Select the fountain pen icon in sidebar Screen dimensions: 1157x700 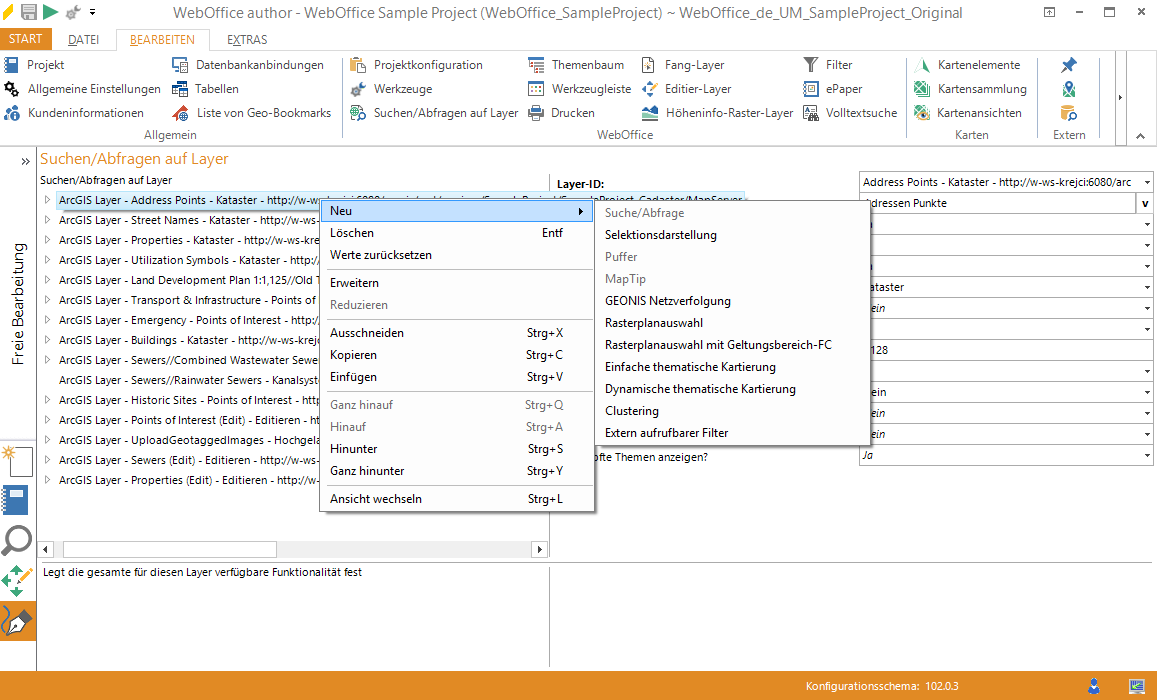18,622
